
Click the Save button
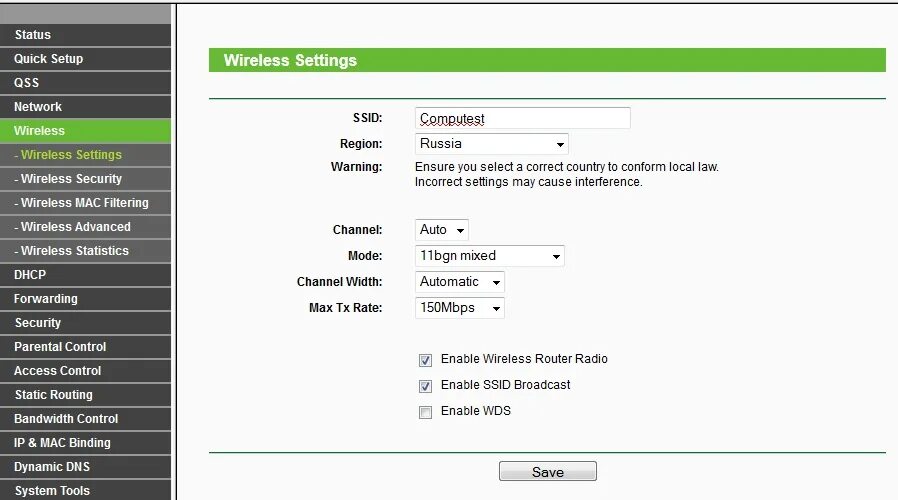click(548, 471)
